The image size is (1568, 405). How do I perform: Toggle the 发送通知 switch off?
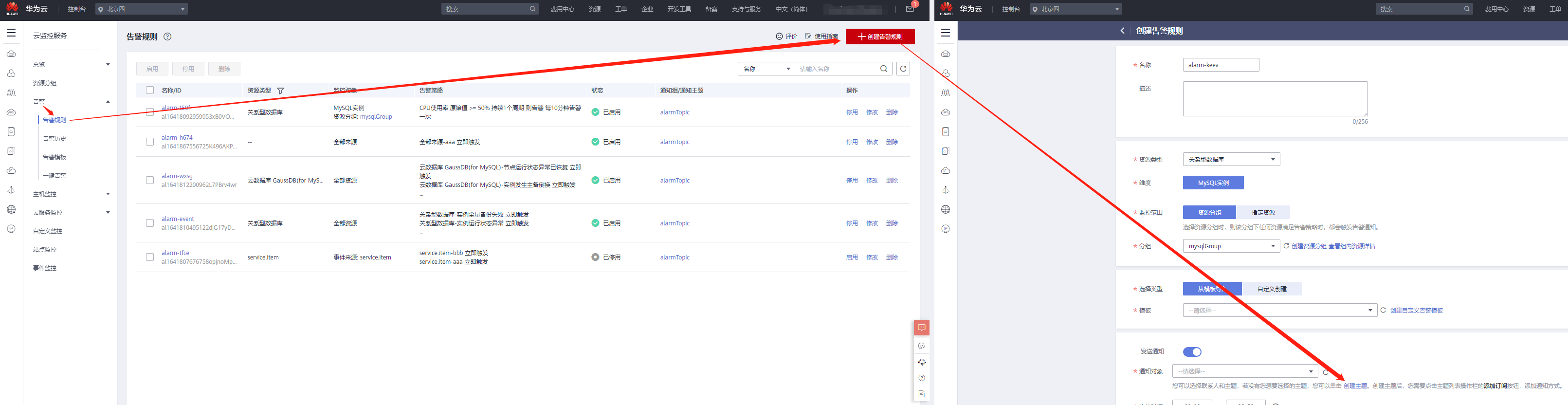(1191, 351)
